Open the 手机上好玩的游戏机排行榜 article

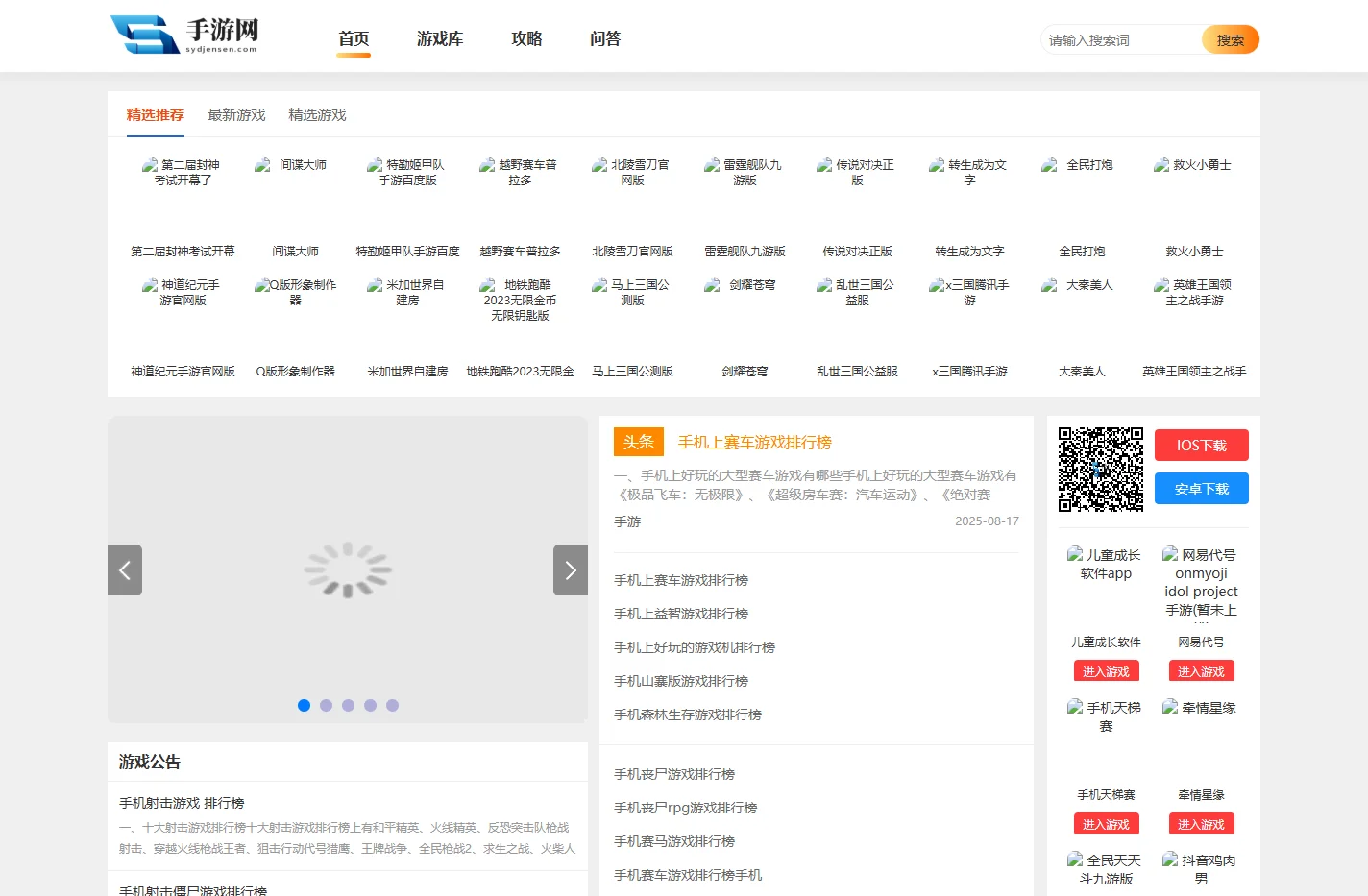click(695, 647)
